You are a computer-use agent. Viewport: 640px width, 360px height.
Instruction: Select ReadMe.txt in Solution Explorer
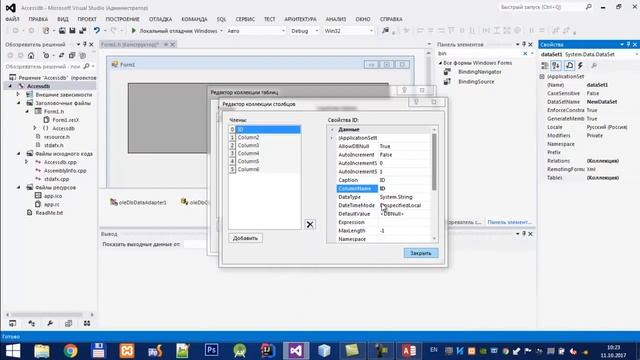coord(49,213)
